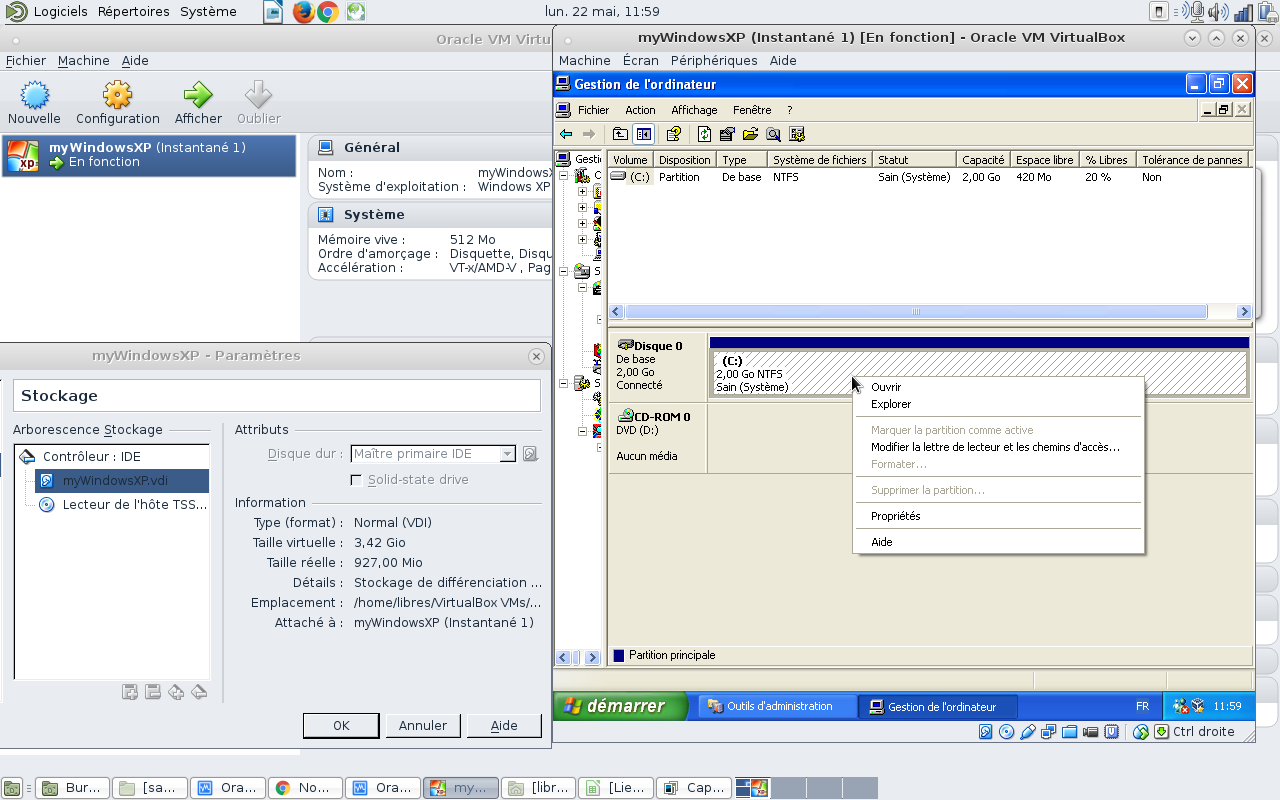The height and width of the screenshot is (800, 1280).
Task: Click mouse integration icon in VM status bar
Action: (x=1140, y=732)
